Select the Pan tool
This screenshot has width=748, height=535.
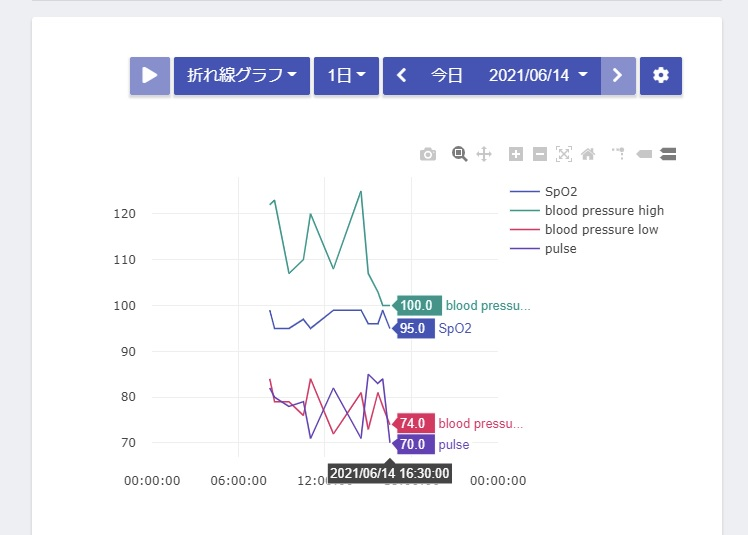pos(484,154)
